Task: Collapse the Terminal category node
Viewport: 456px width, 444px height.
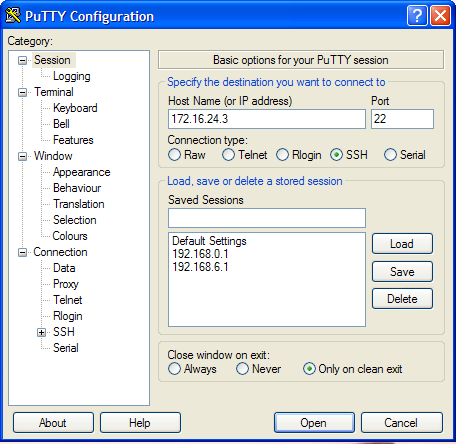Action: pos(22,92)
